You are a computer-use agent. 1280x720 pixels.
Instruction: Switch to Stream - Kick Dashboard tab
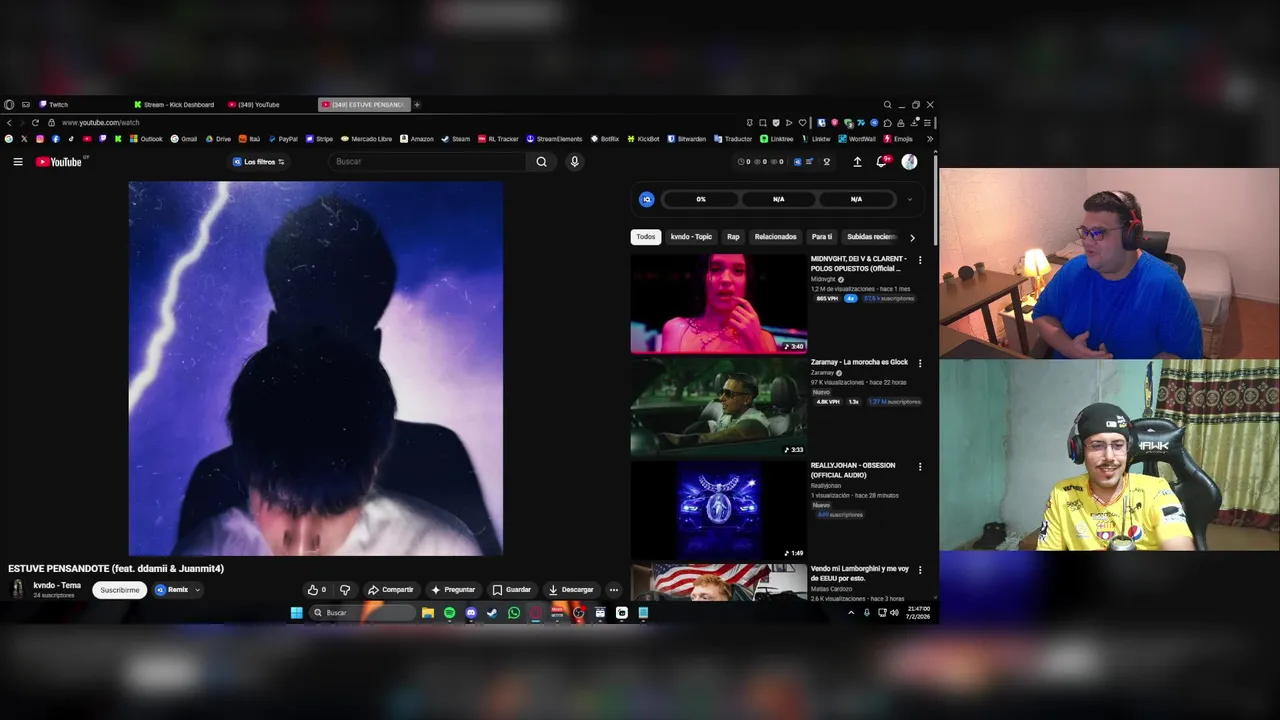click(175, 105)
